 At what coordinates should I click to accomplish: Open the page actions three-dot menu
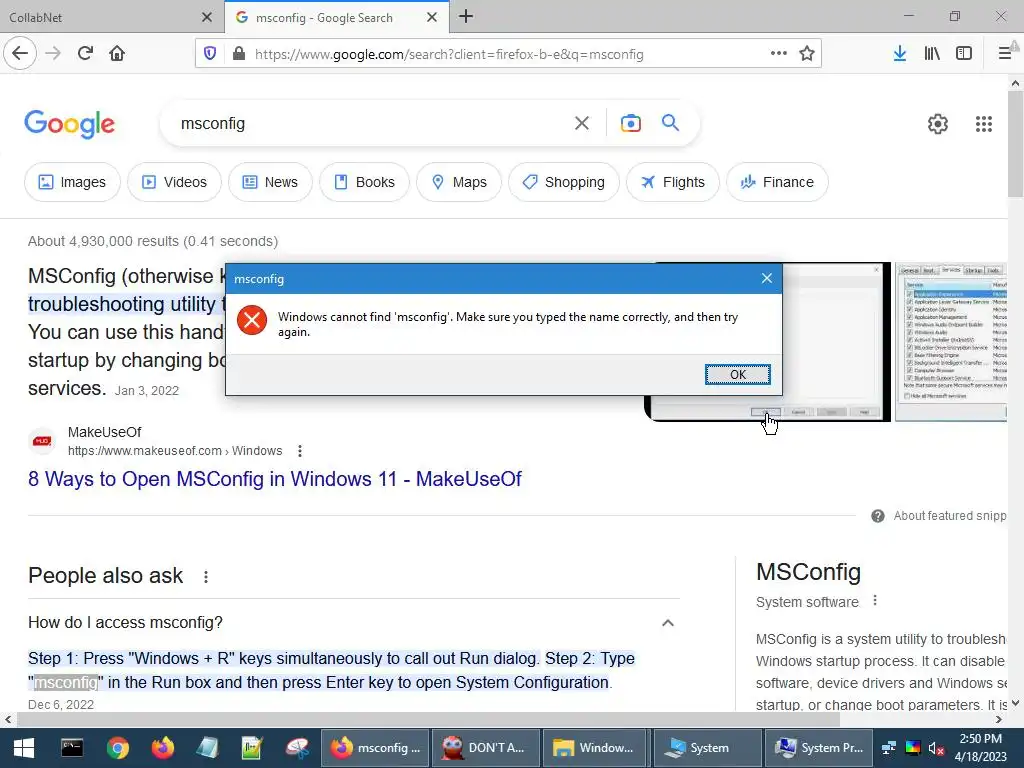[778, 53]
